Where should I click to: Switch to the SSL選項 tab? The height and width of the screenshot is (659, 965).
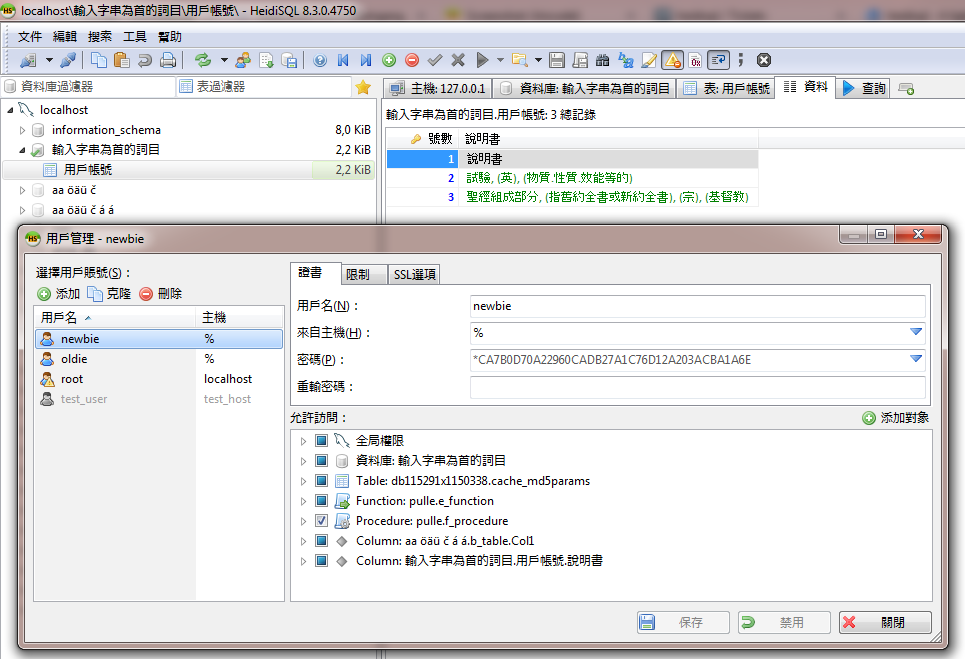pos(415,274)
